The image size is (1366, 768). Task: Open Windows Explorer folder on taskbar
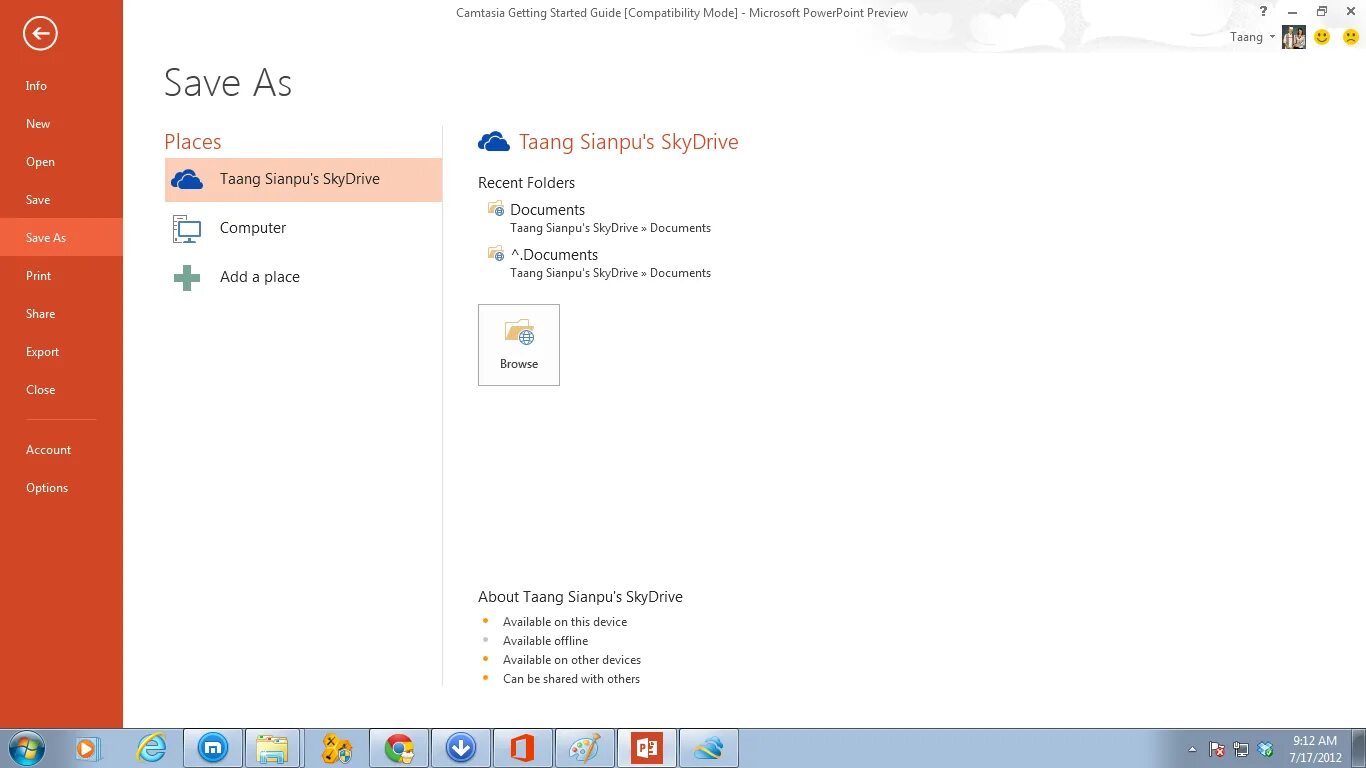click(x=272, y=748)
